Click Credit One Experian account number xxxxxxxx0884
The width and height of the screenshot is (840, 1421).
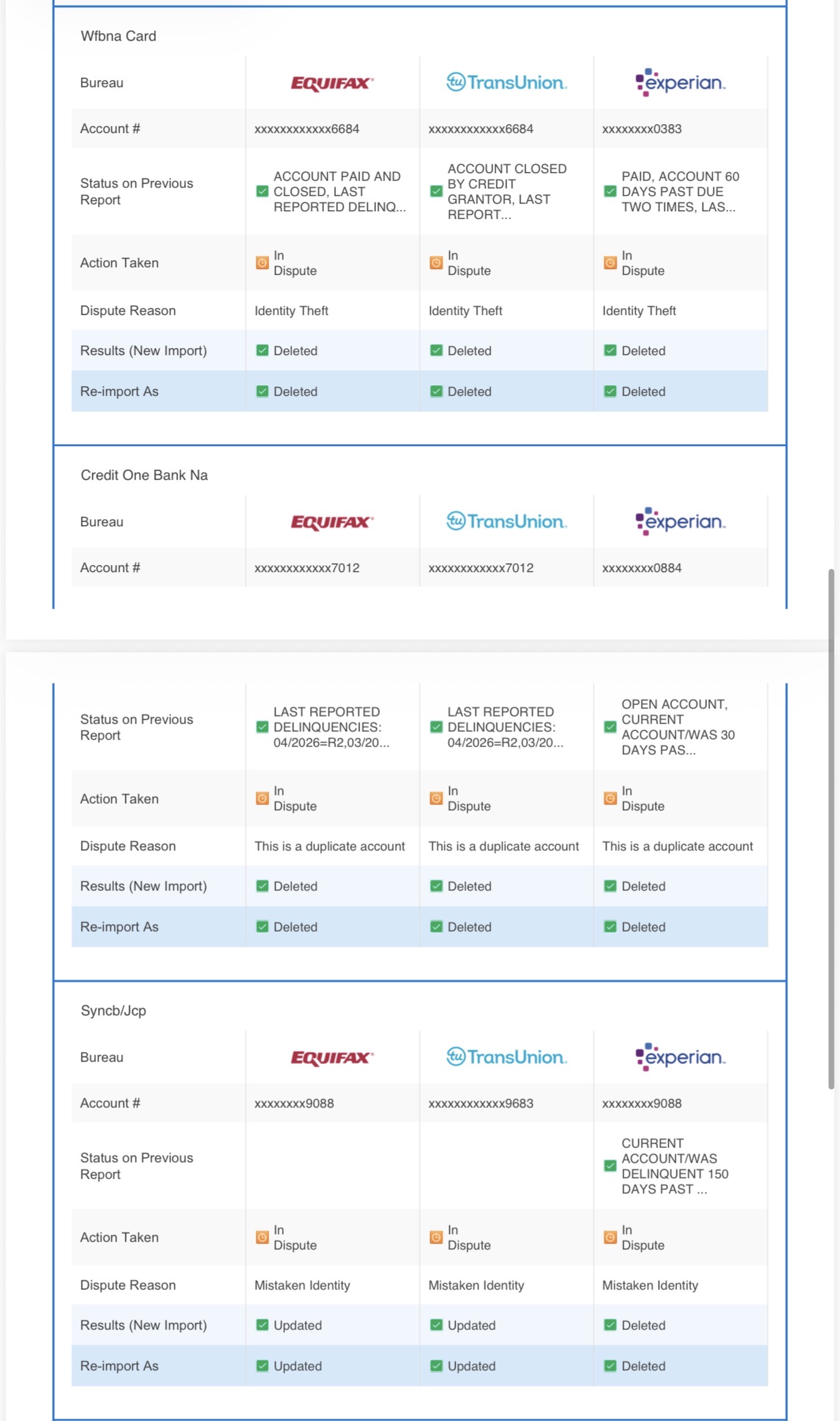[x=642, y=568]
